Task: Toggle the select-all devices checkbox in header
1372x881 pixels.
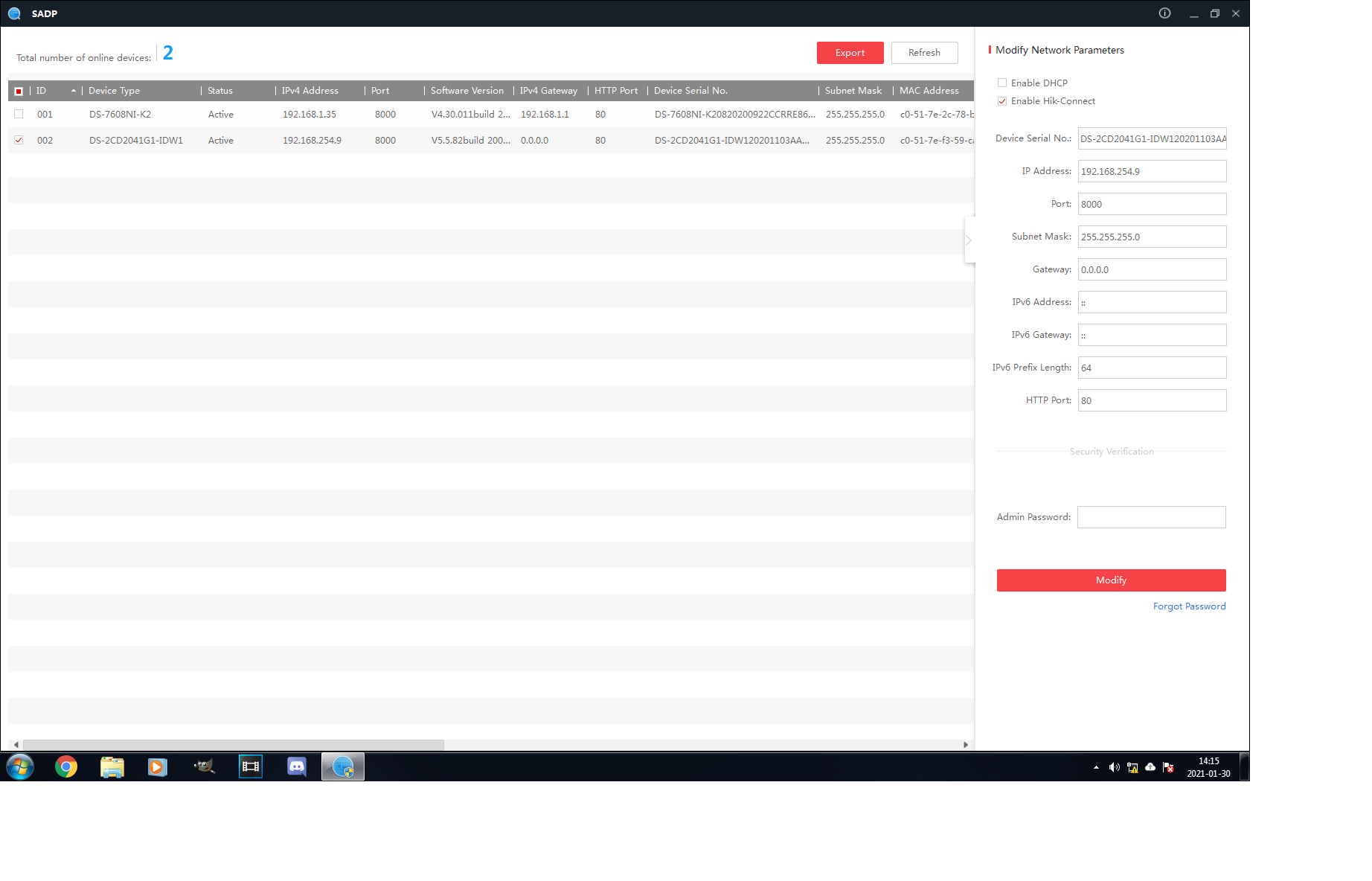Action: tap(19, 91)
